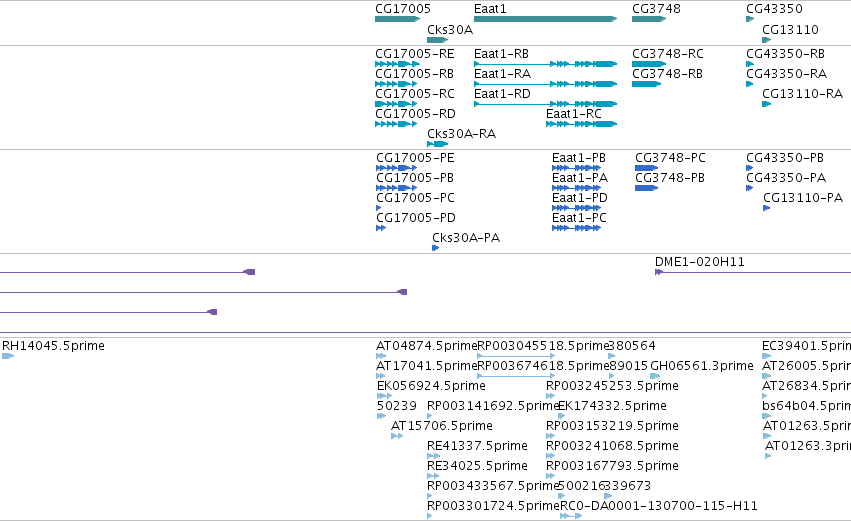
Task: Select transcript CG43350-RA
Action: coord(786,74)
